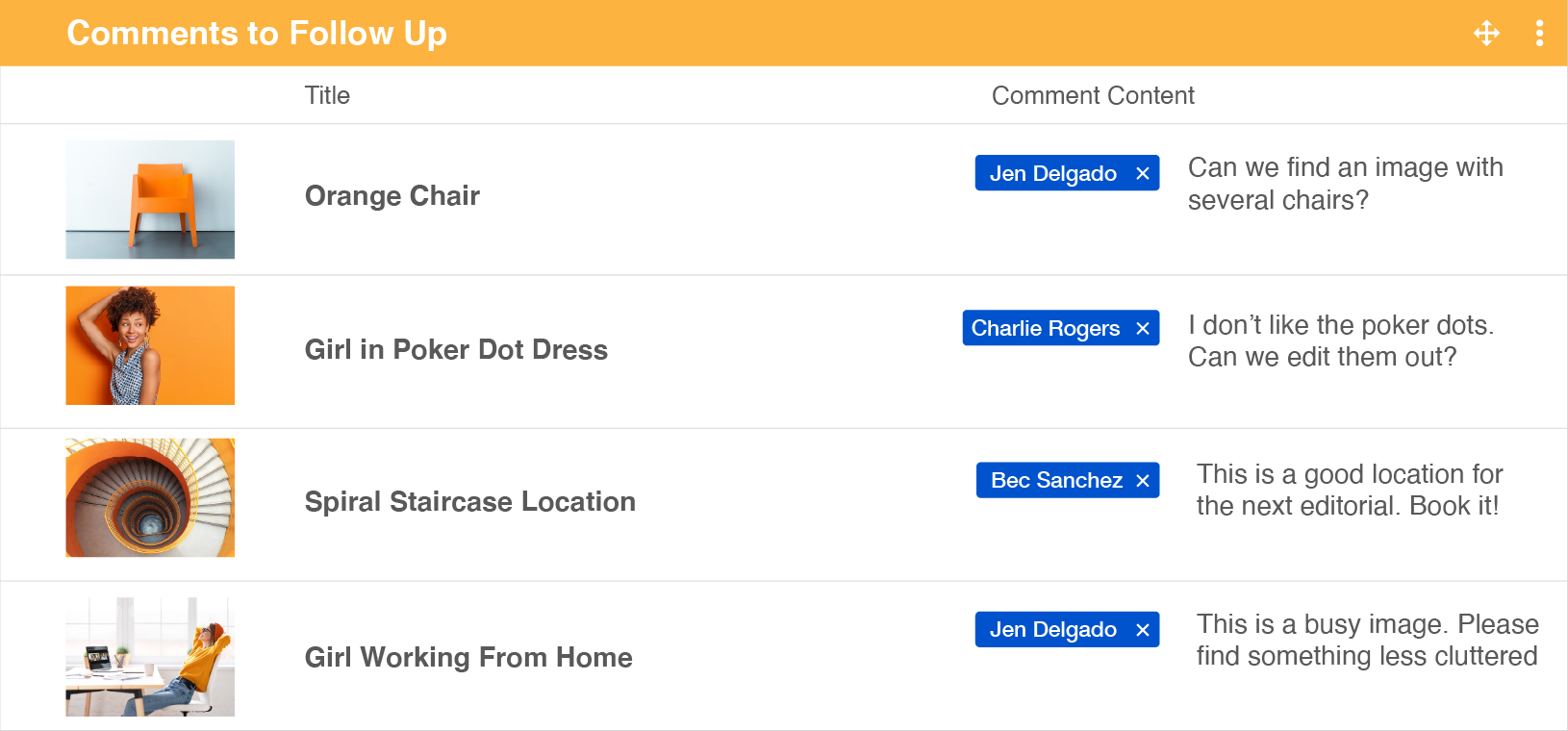Sort by the Comment Content column header

pos(1093,95)
